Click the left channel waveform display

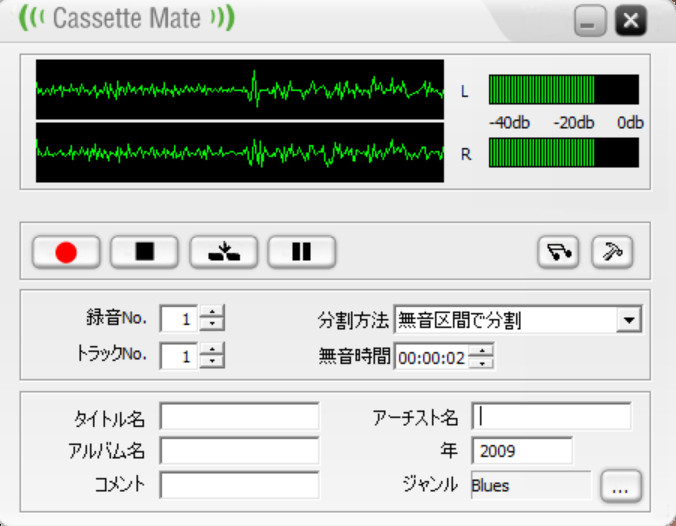240,89
